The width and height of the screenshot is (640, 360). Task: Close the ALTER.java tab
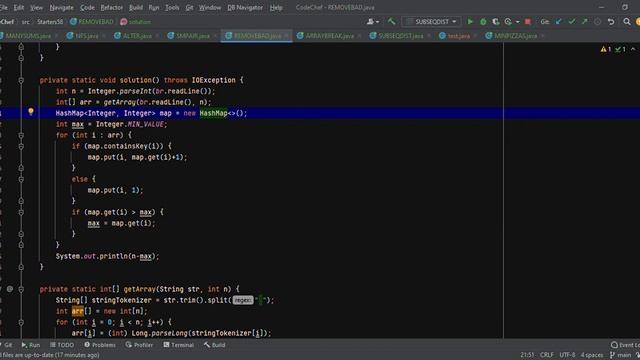point(157,36)
